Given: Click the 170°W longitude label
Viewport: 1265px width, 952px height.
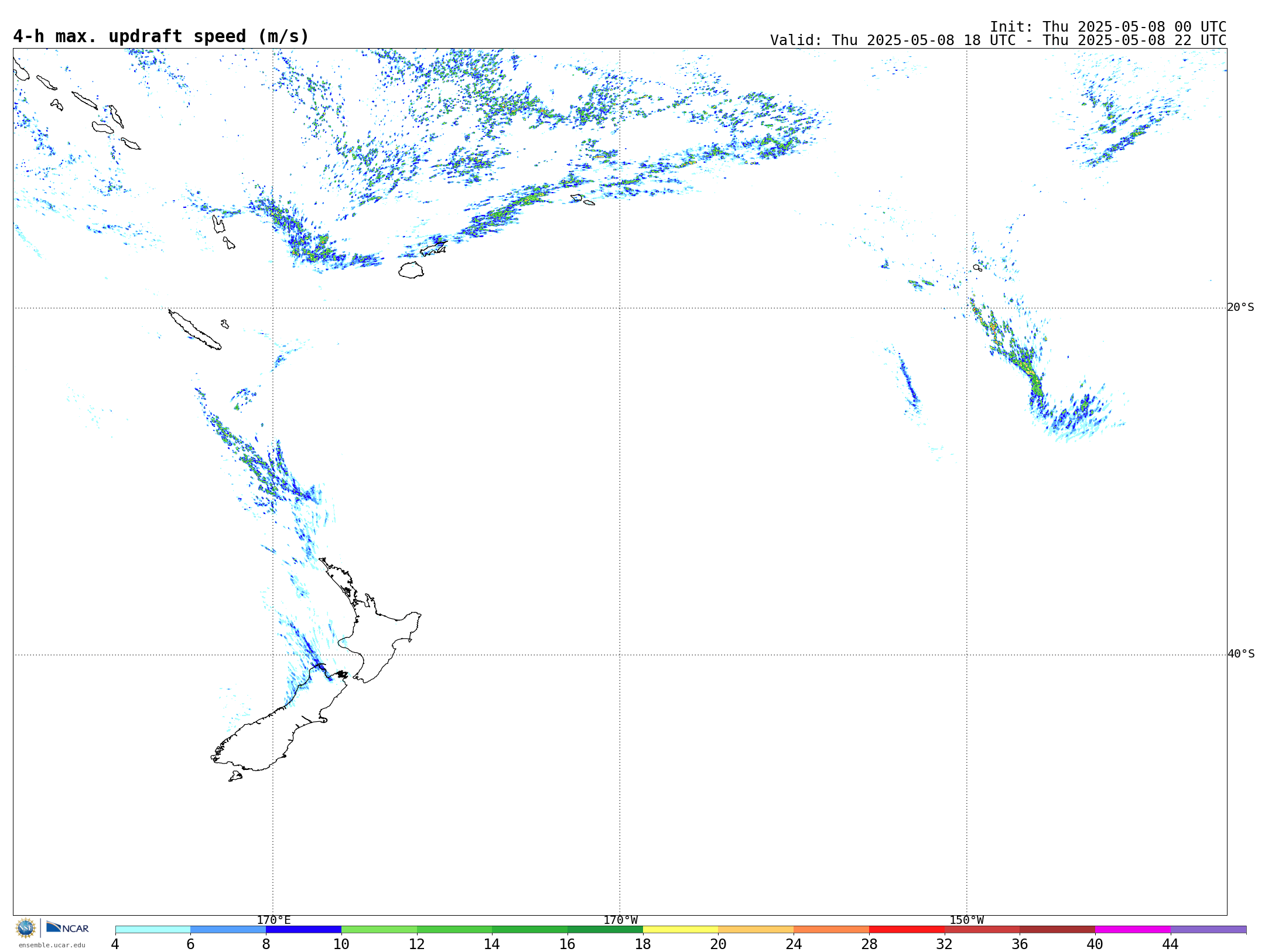Looking at the screenshot, I should 621,920.
